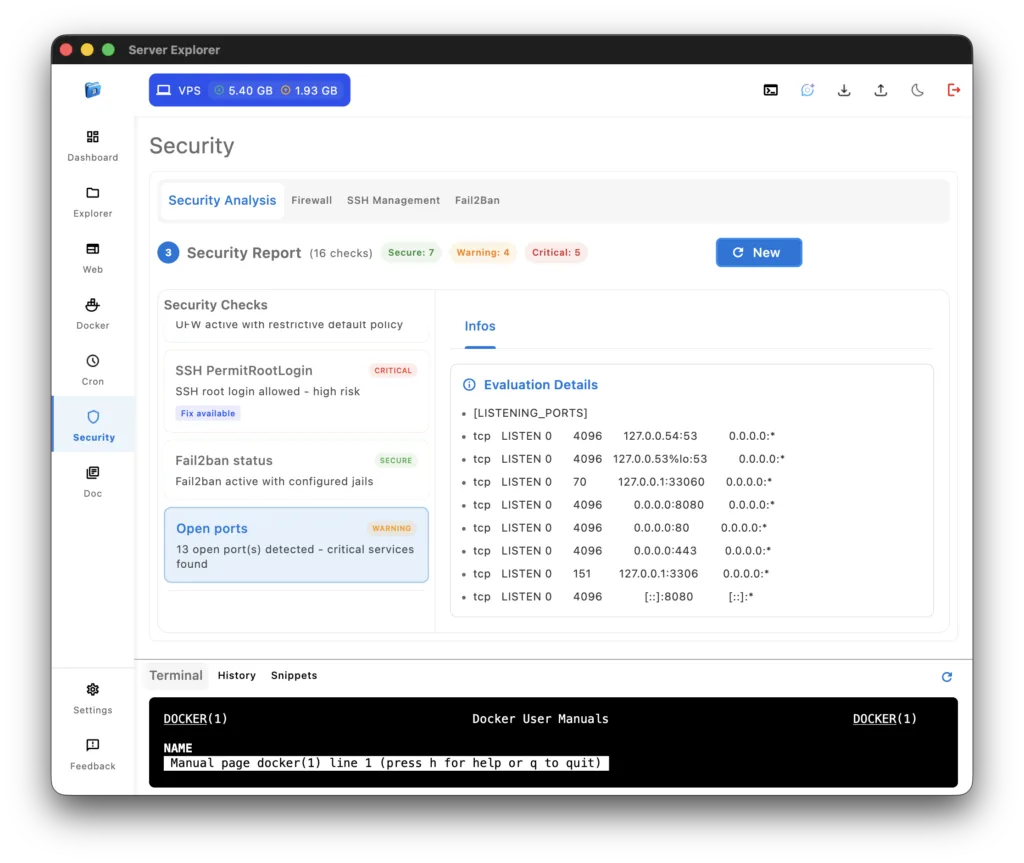The height and width of the screenshot is (863, 1024).
Task: Open Web section in sidebar
Action: click(x=93, y=257)
